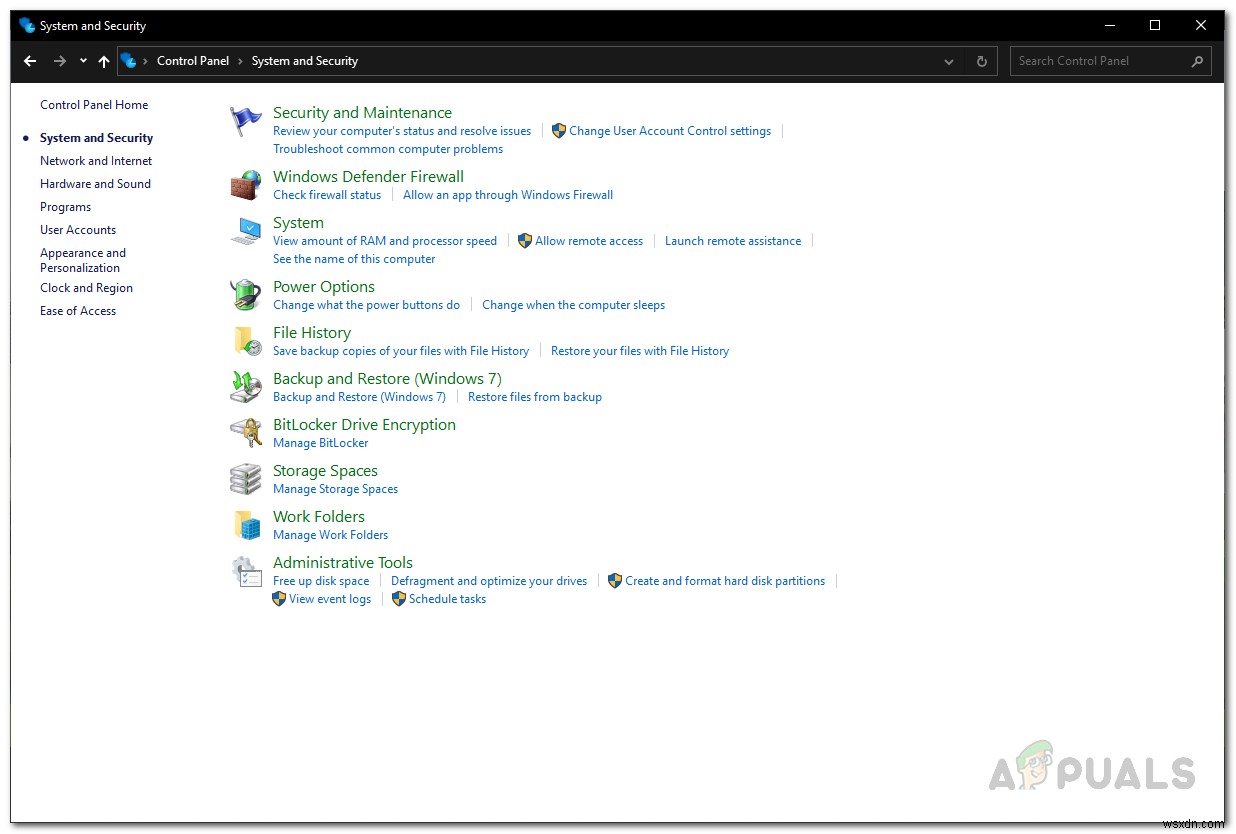Open Control Panel Home
The image size is (1236, 834).
[94, 105]
